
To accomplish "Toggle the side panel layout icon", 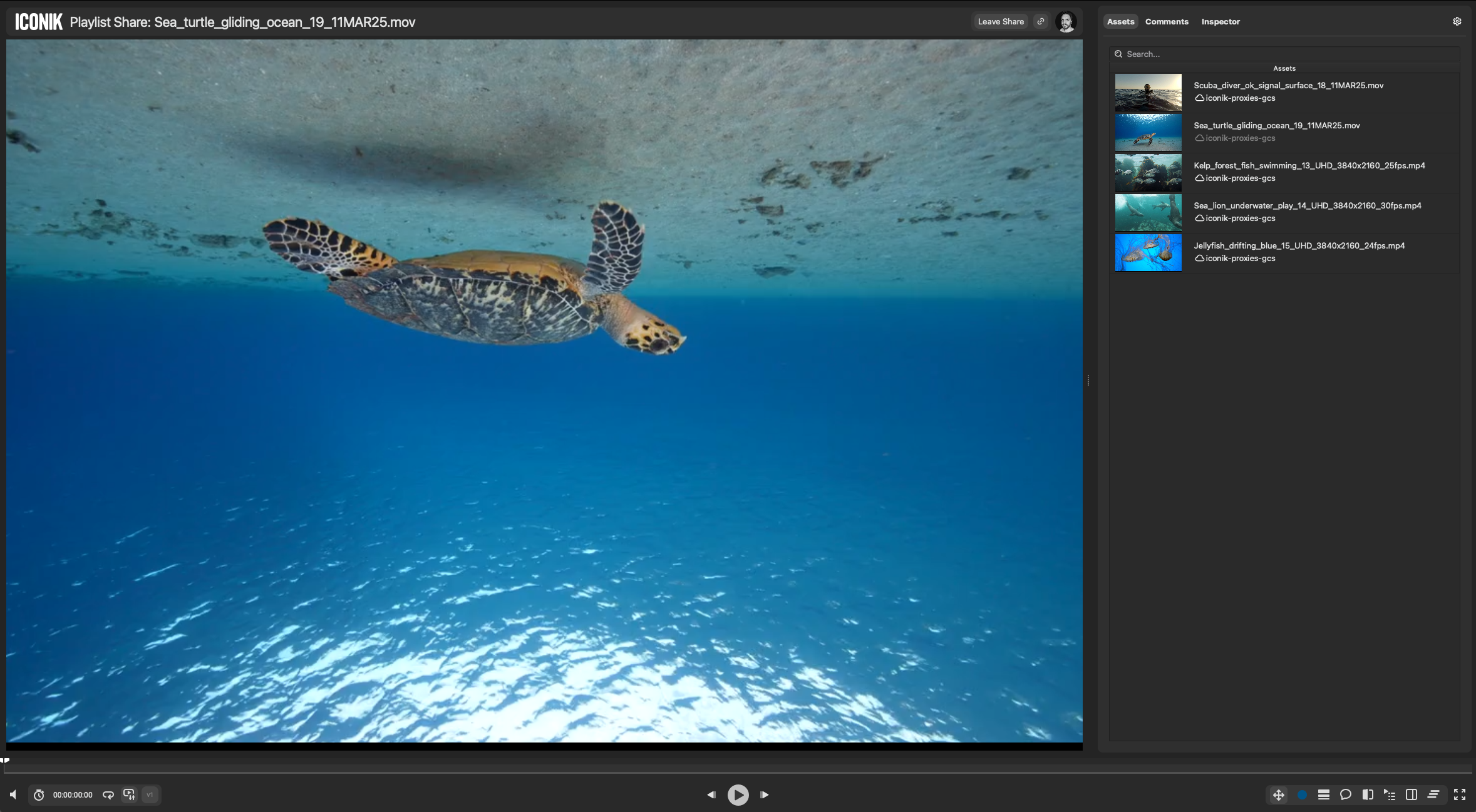I will pyautogui.click(x=1411, y=794).
